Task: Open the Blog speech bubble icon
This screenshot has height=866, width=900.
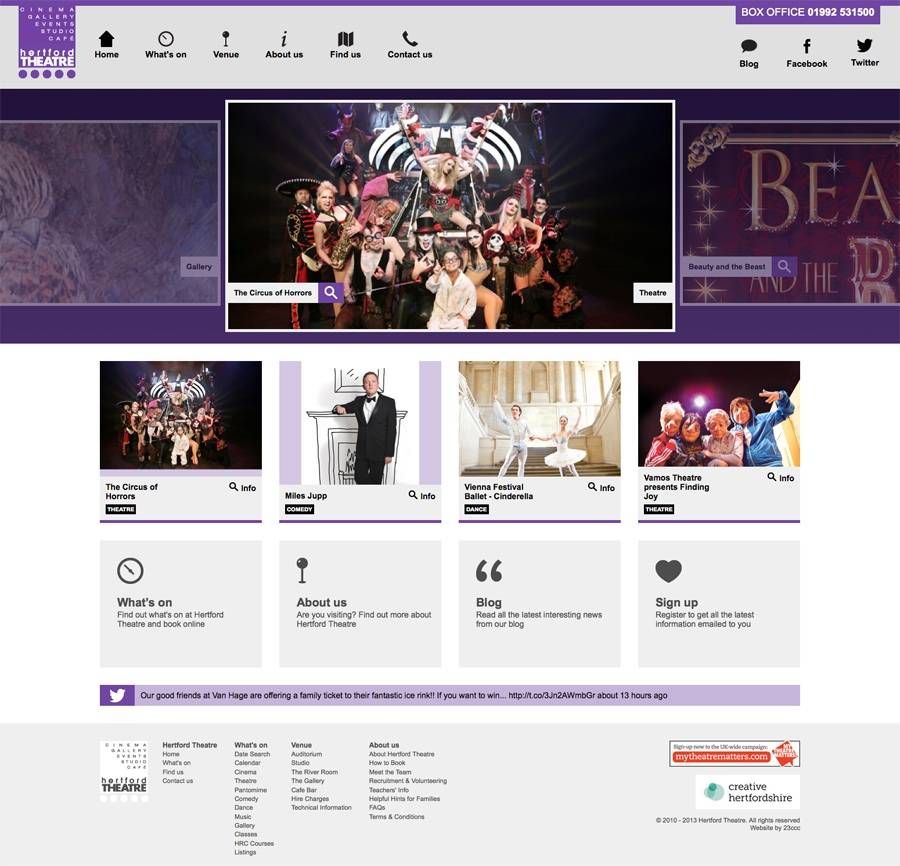Action: 748,46
